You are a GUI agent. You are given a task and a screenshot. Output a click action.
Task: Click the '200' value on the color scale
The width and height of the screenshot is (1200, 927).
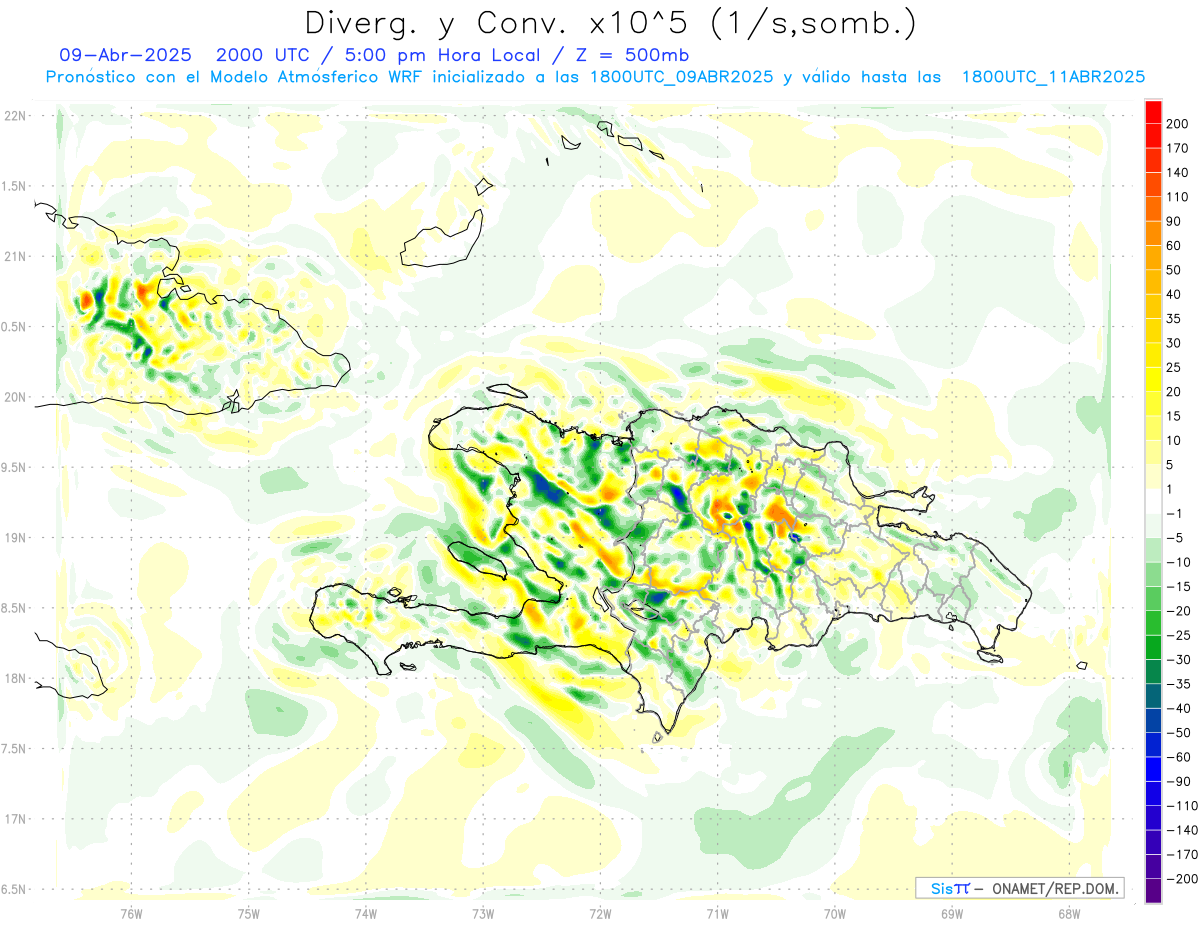coord(1179,124)
